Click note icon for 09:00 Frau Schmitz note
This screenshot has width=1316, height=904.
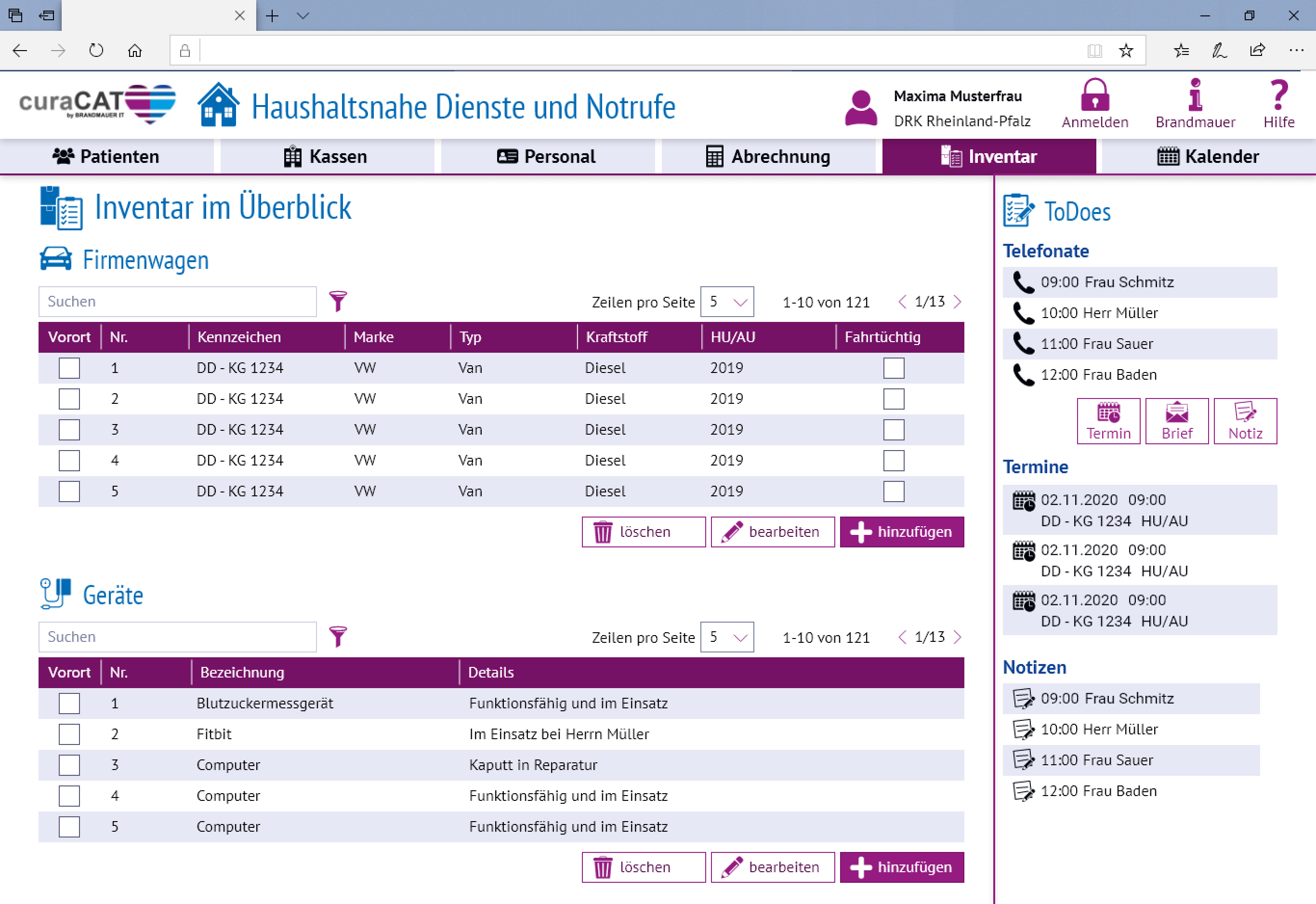tap(1023, 698)
